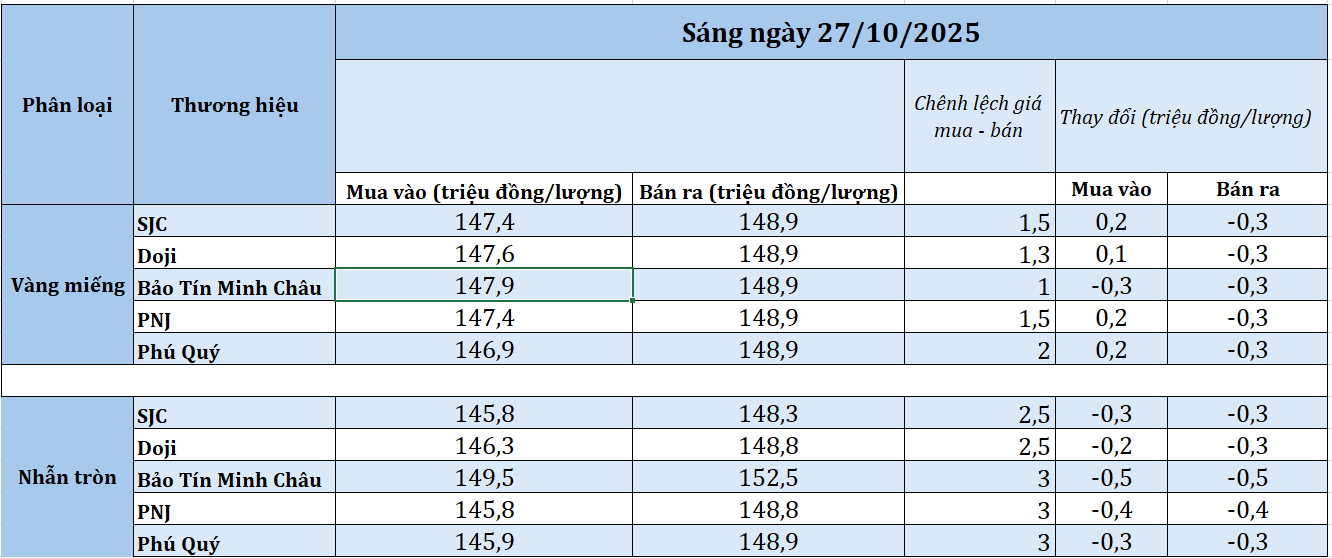Screen dimensions: 1332x558
Task: Select the "Phân loại" header cell
Action: click(x=67, y=105)
